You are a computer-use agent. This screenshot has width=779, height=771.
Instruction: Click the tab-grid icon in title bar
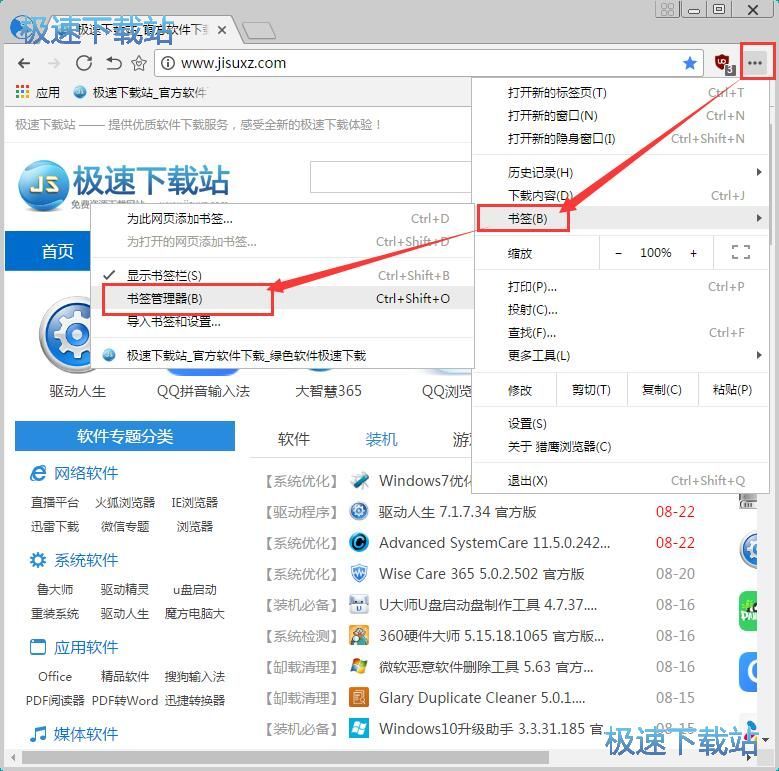[x=667, y=9]
